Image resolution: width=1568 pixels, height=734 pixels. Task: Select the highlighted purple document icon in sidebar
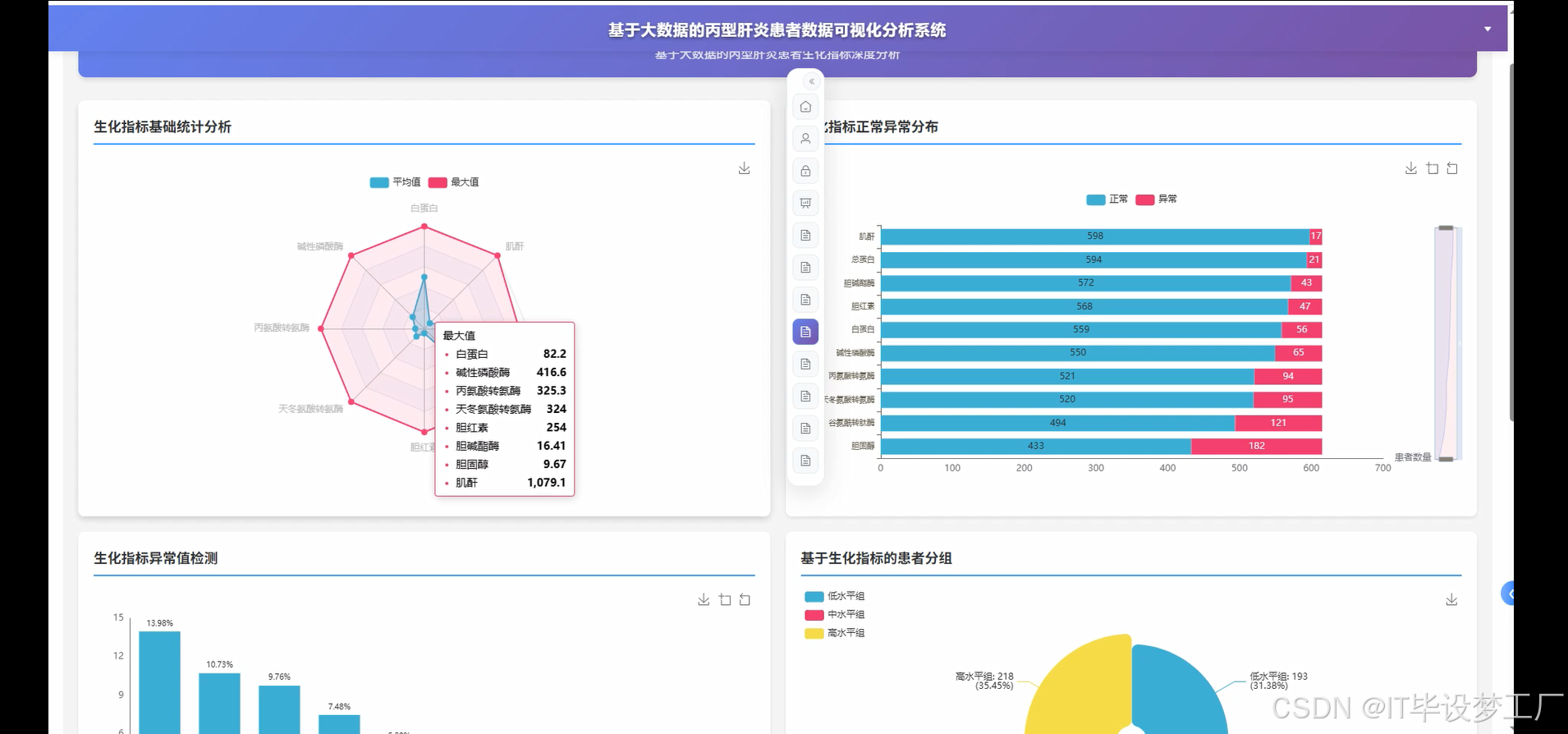click(805, 332)
